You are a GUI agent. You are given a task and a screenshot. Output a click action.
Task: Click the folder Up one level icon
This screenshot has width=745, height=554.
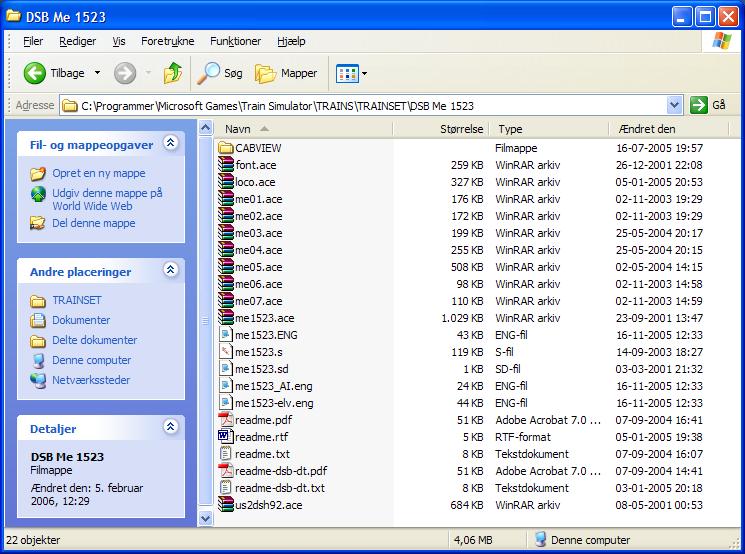[172, 73]
